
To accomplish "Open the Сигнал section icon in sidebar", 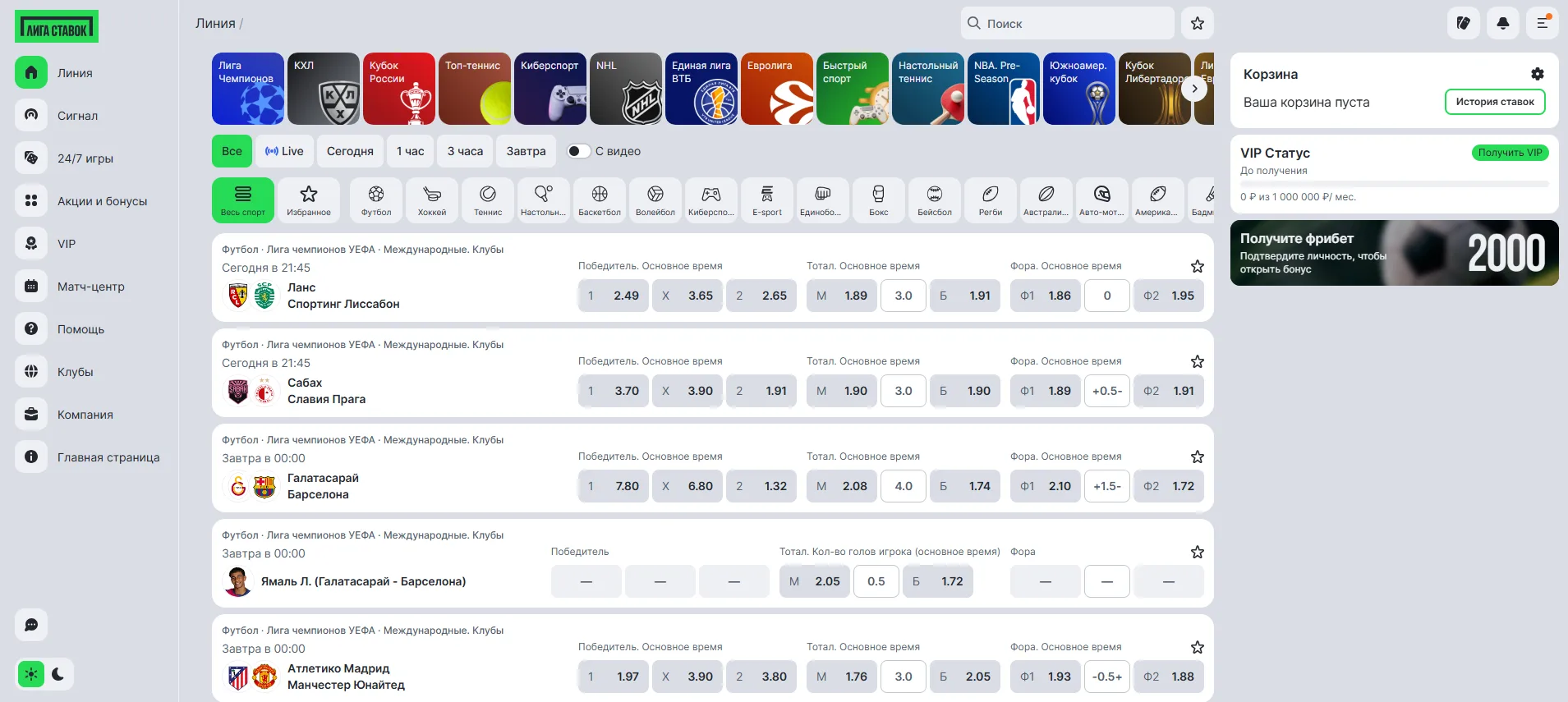I will pos(31,115).
